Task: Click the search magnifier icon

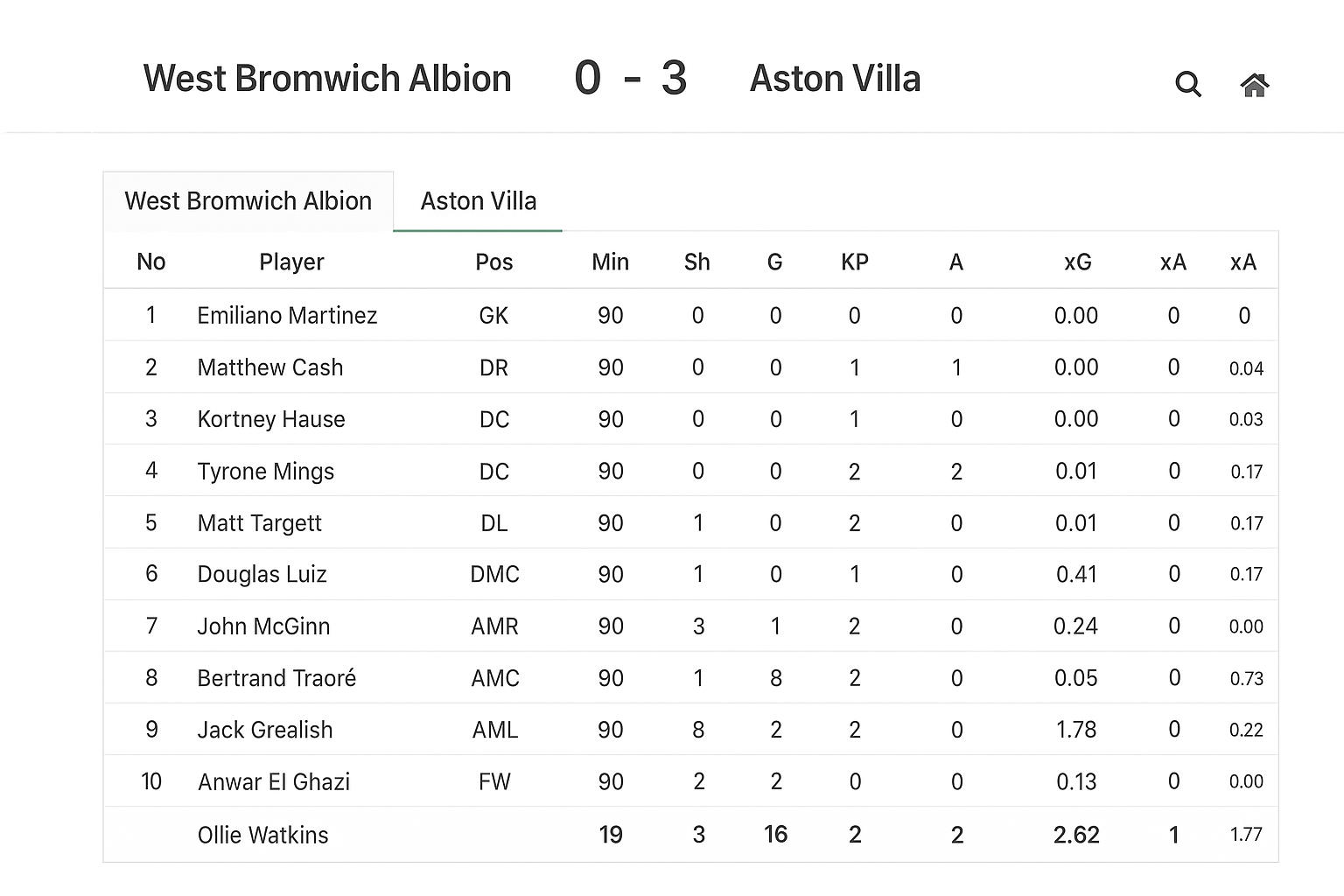Action: point(1187,84)
